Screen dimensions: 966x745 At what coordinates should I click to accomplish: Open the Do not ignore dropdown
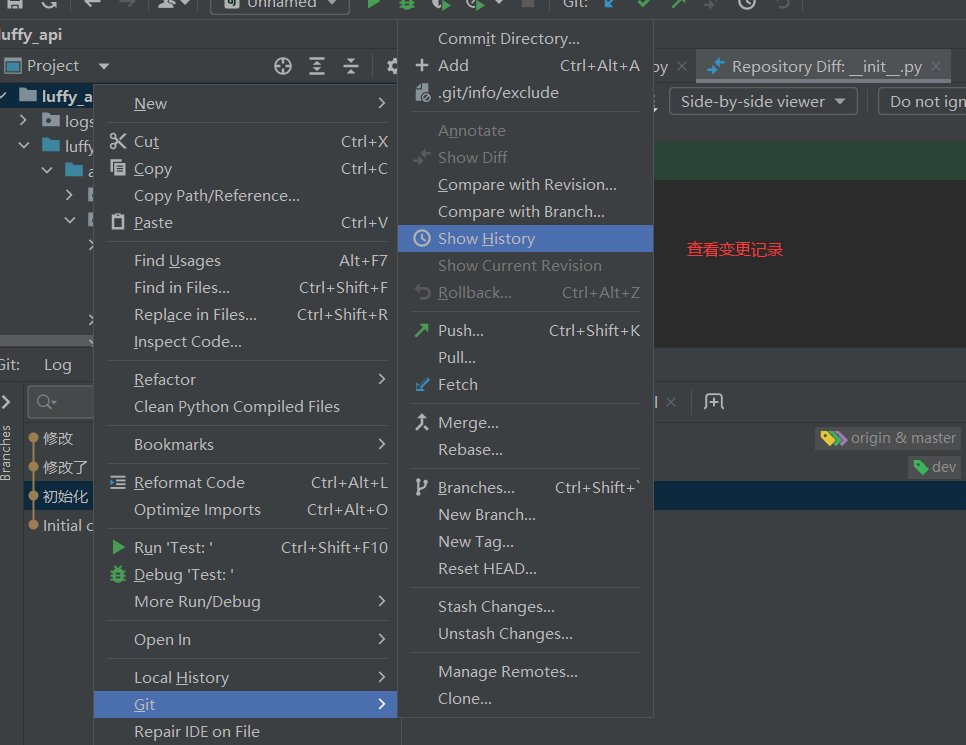(922, 101)
